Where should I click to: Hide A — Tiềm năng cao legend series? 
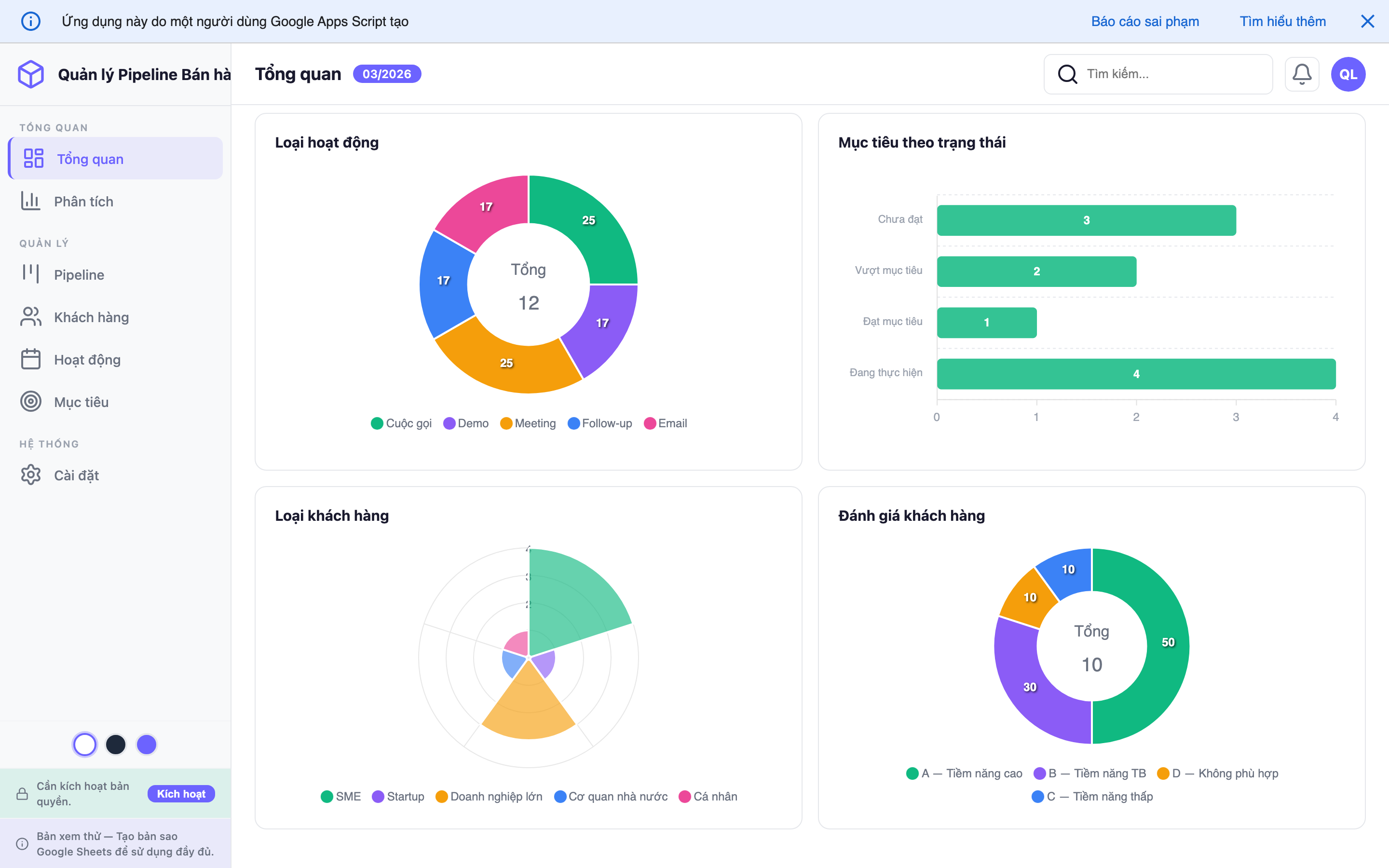point(964,773)
